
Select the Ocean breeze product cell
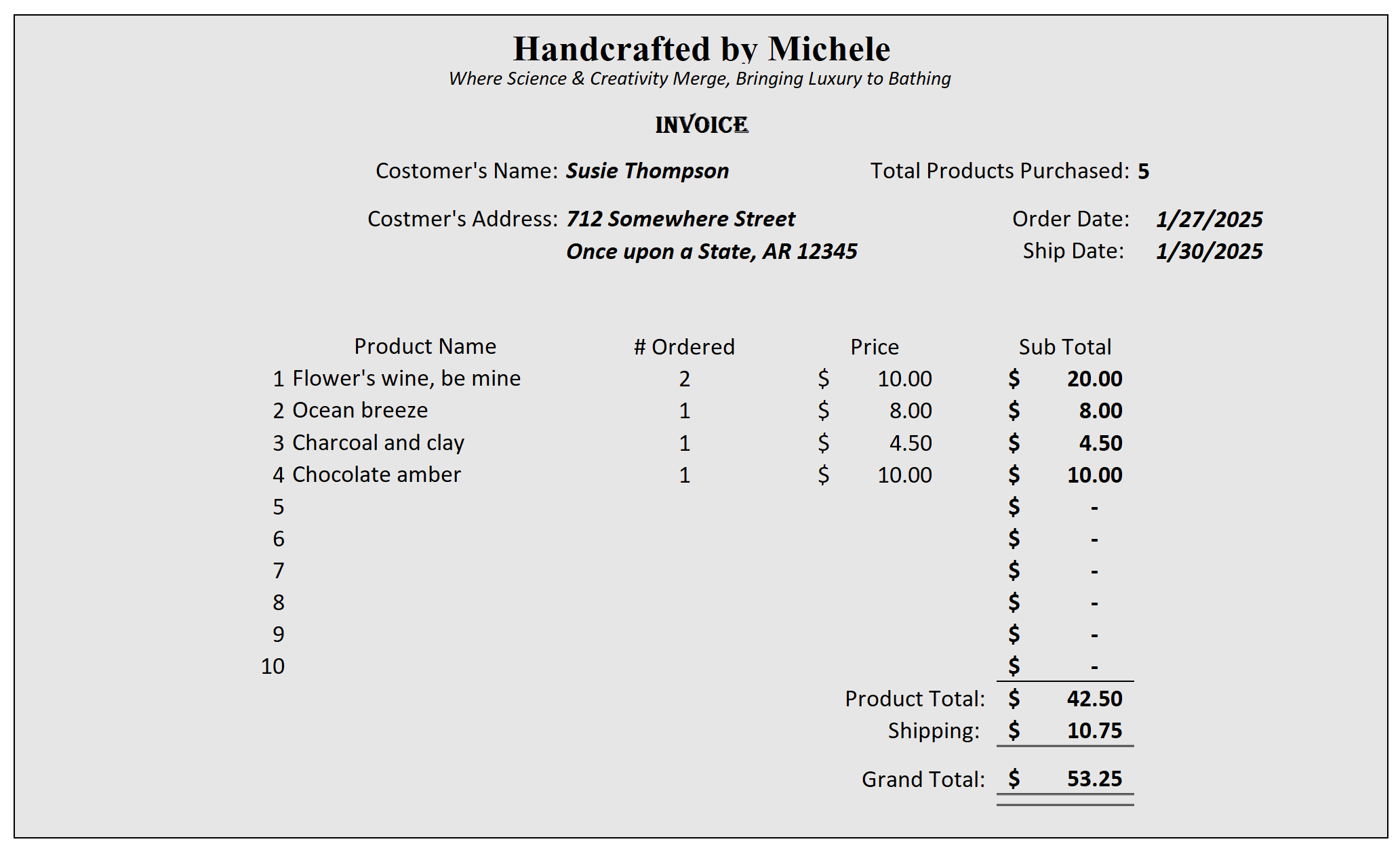click(360, 410)
